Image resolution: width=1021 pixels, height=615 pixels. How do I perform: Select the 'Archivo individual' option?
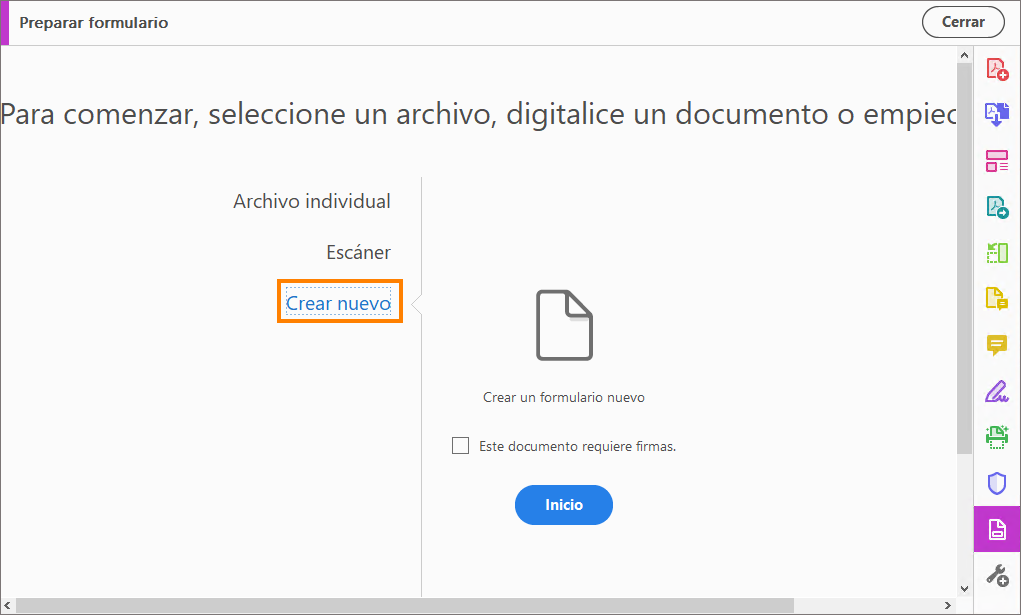click(312, 201)
